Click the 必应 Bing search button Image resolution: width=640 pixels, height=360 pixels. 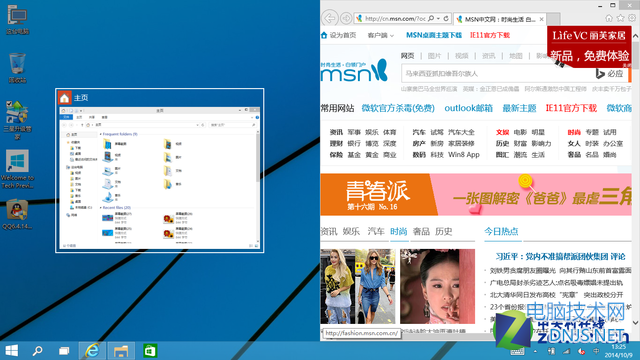[x=610, y=73]
